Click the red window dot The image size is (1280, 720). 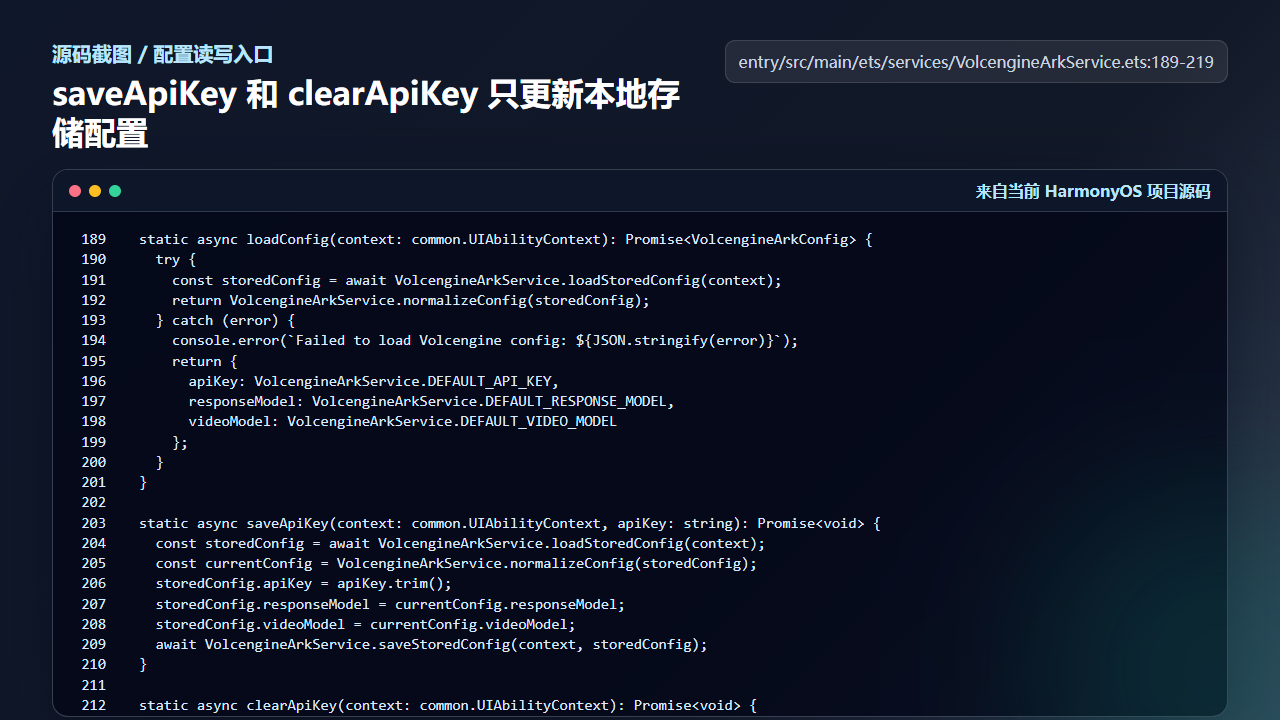[75, 191]
